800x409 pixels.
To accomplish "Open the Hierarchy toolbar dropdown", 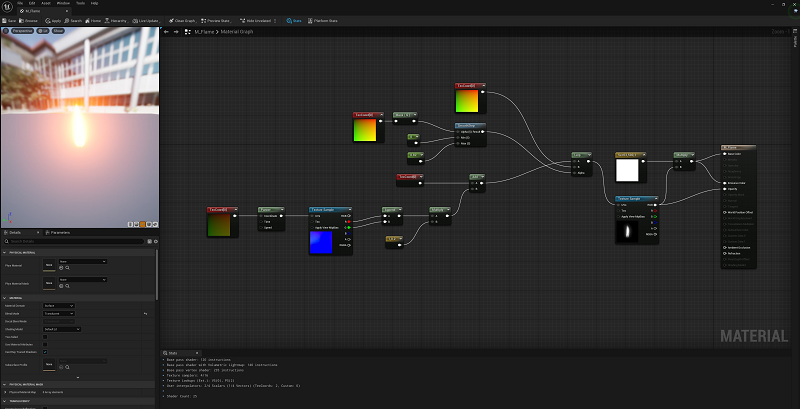I will point(116,21).
